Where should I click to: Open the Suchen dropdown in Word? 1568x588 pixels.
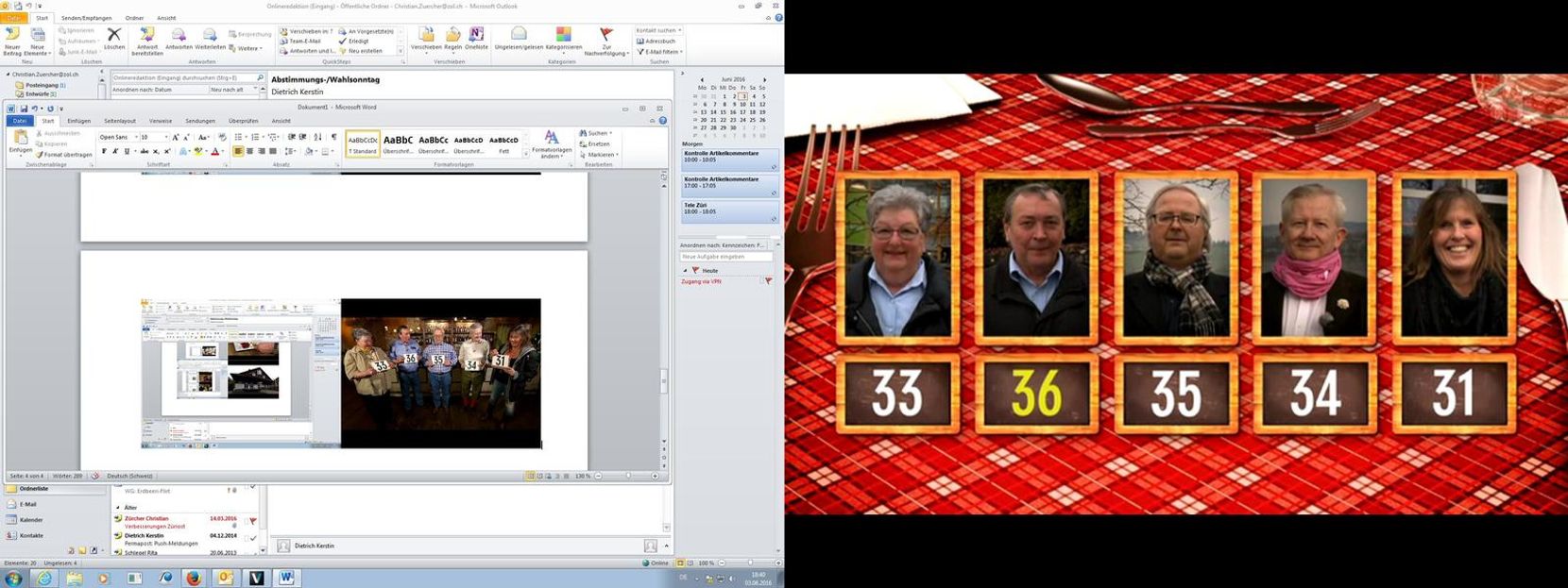click(x=596, y=133)
